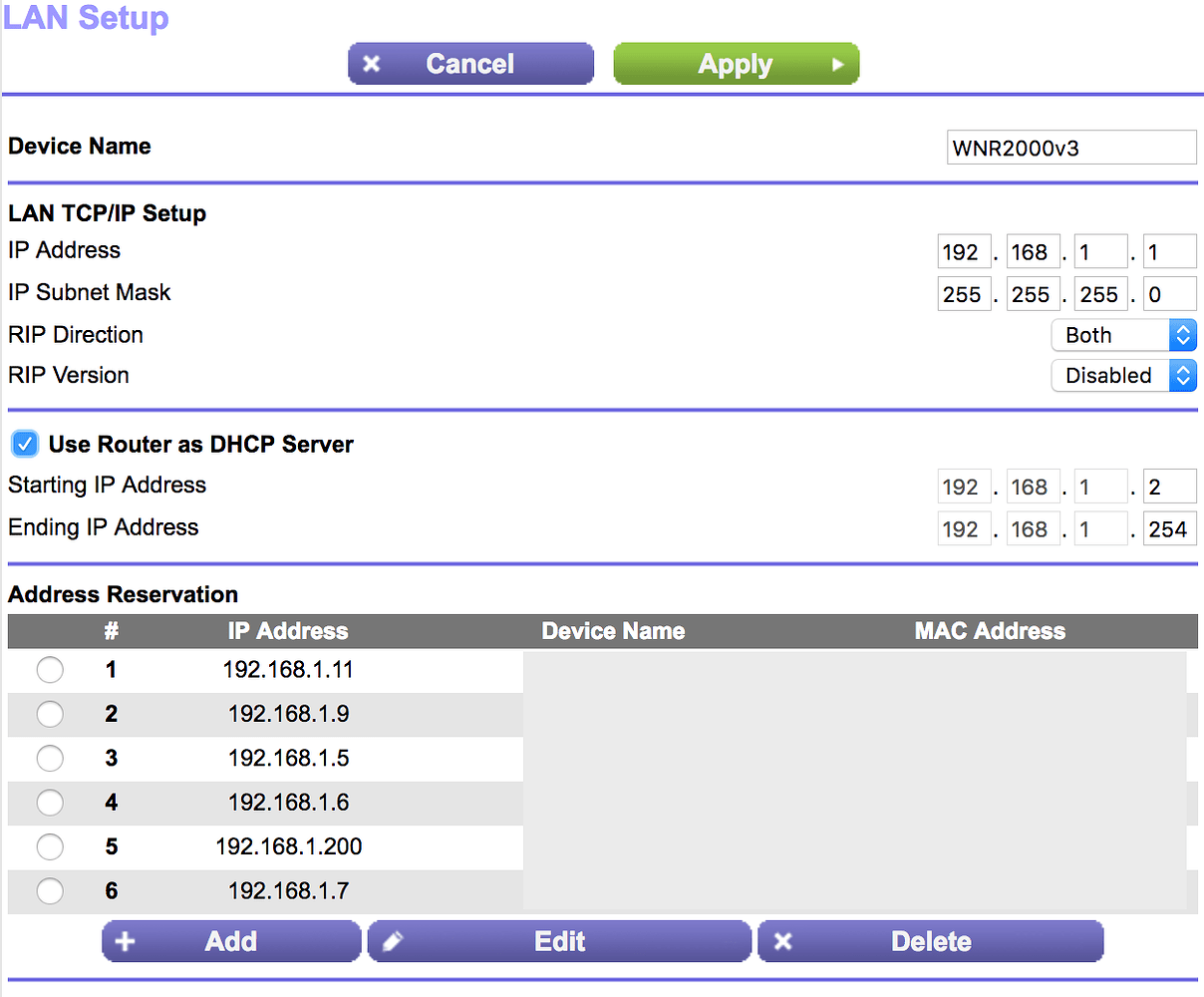
Task: Edit the last octet of Starting IP Address
Action: pos(1169,486)
